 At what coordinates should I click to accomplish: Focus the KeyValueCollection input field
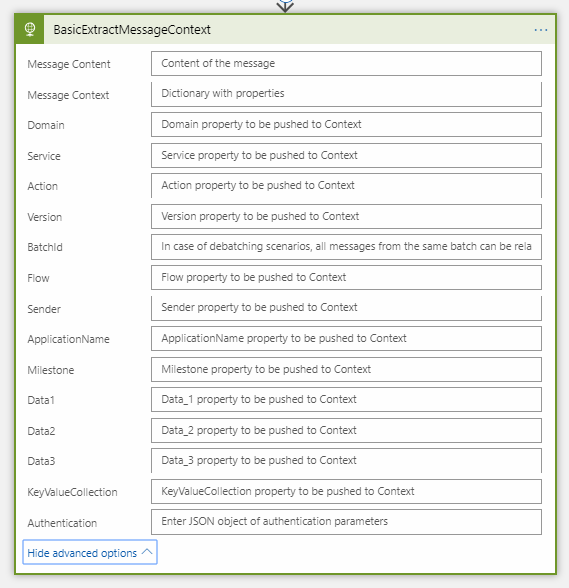346,492
